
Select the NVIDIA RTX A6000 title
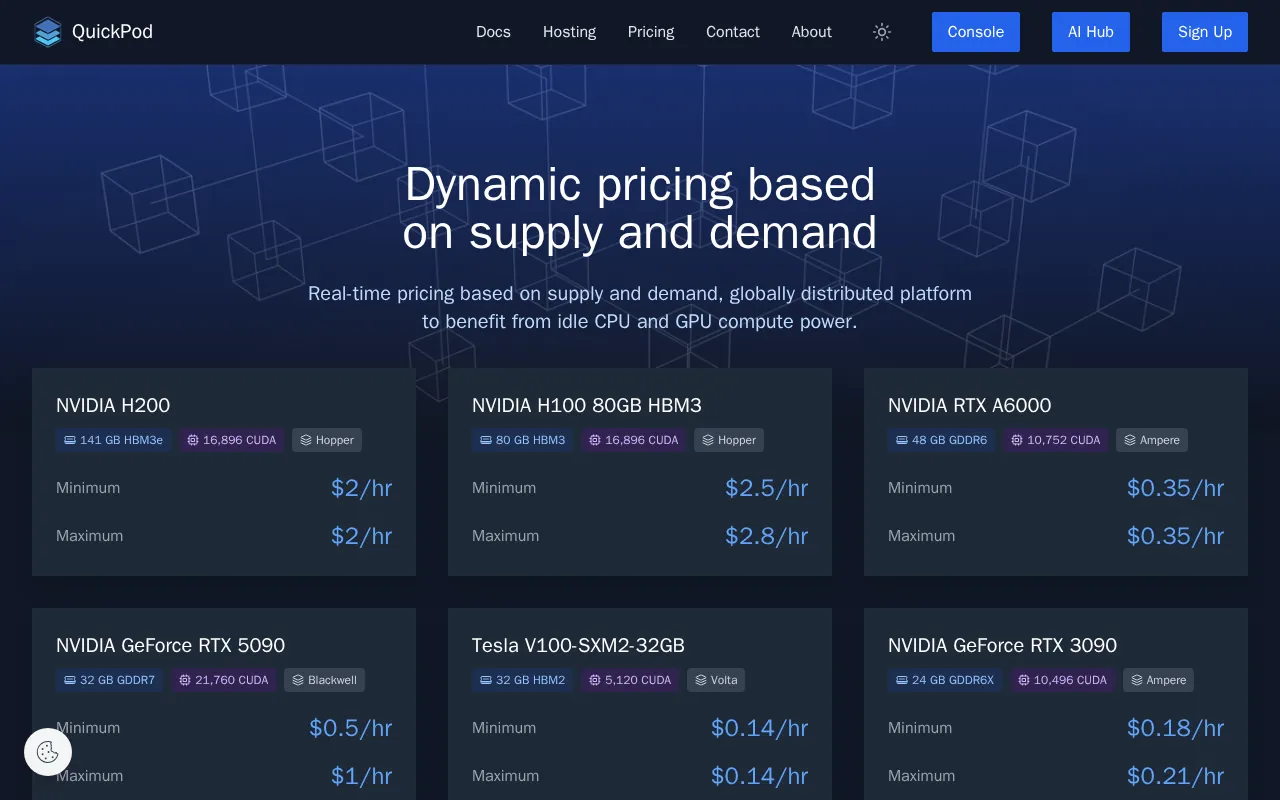point(969,405)
